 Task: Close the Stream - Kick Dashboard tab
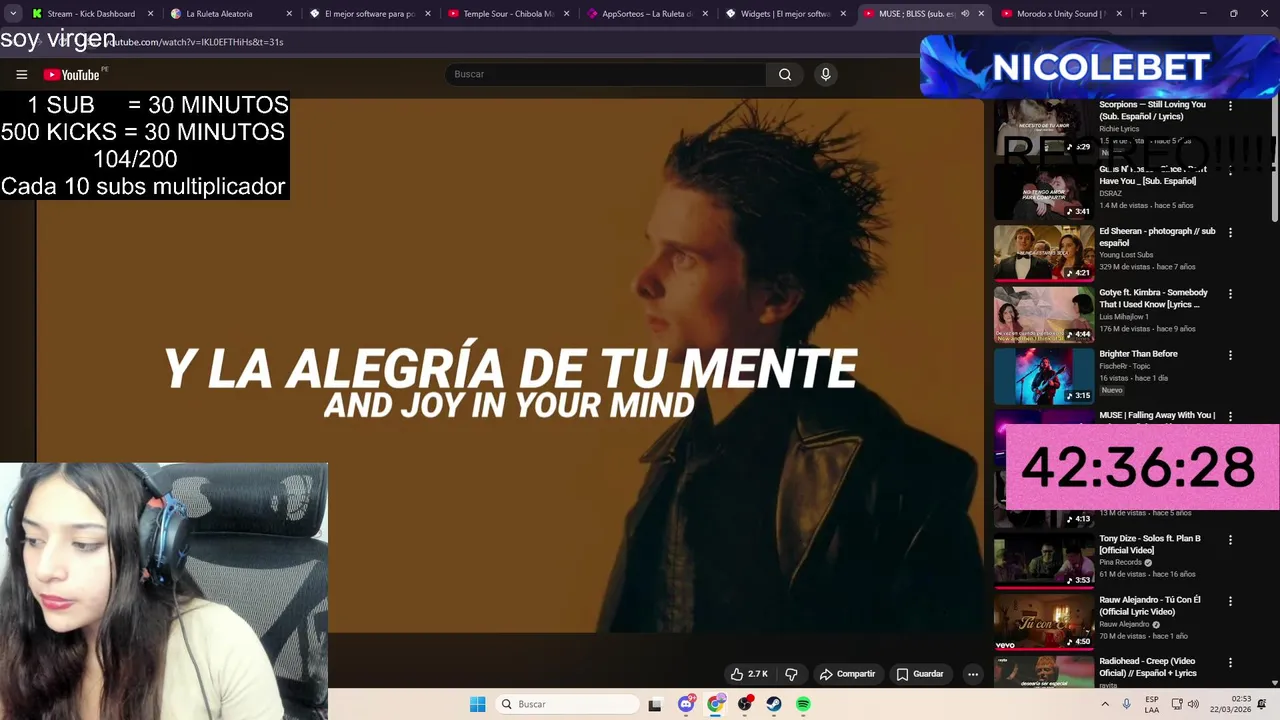click(151, 14)
